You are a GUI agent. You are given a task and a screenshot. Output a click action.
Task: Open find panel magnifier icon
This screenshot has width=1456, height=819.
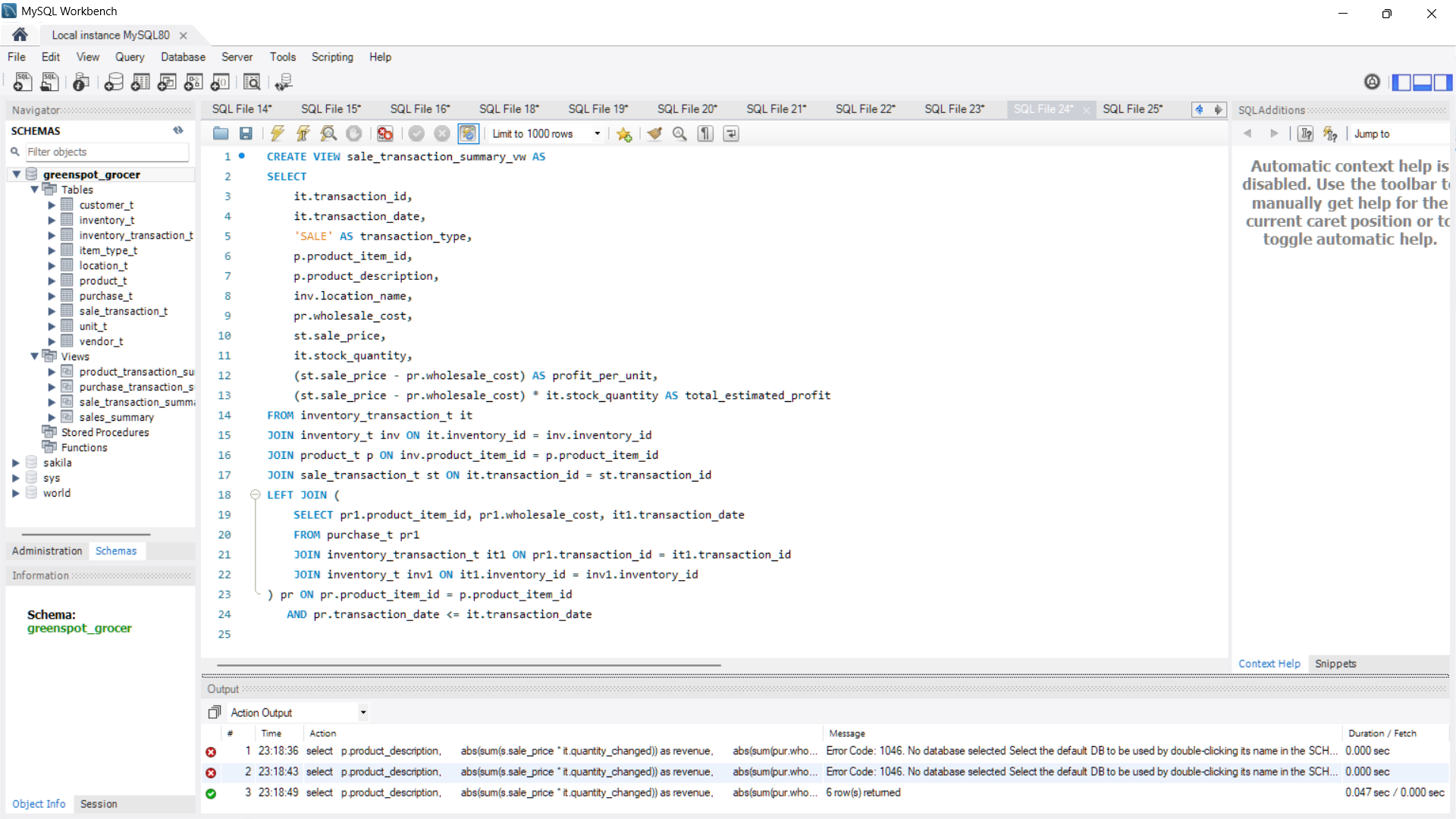pyautogui.click(x=680, y=133)
